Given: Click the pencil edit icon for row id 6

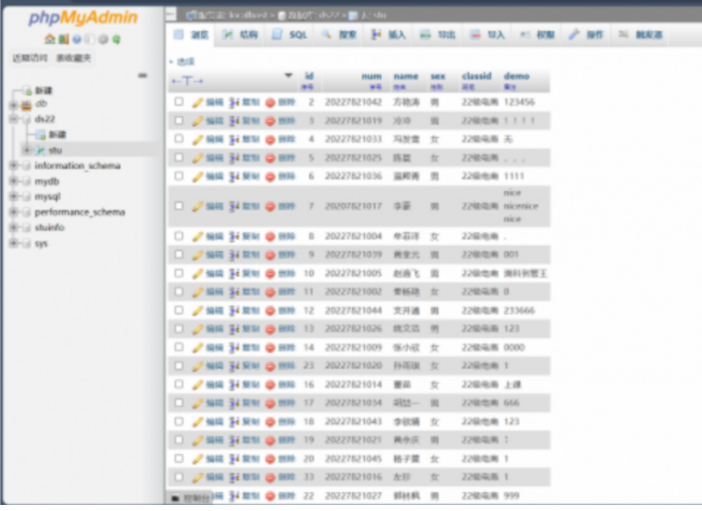Looking at the screenshot, I should pyautogui.click(x=197, y=176).
